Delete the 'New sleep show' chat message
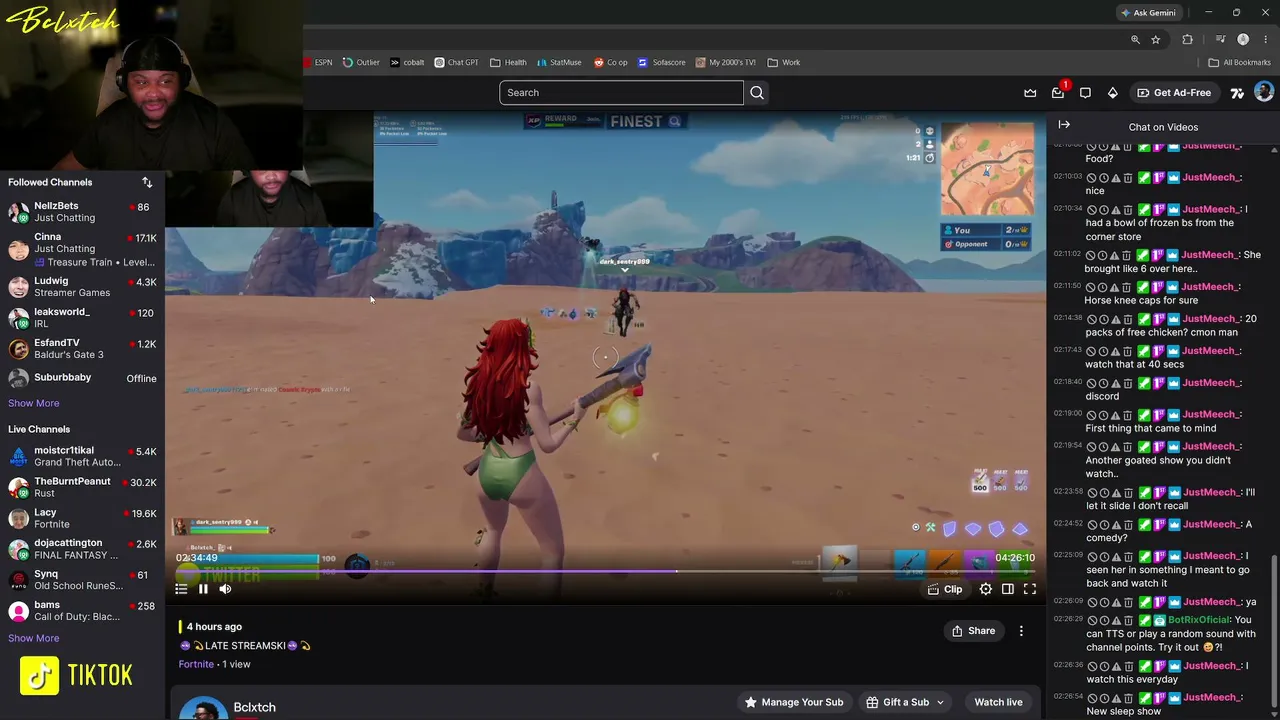This screenshot has width=1280, height=720. click(1127, 698)
